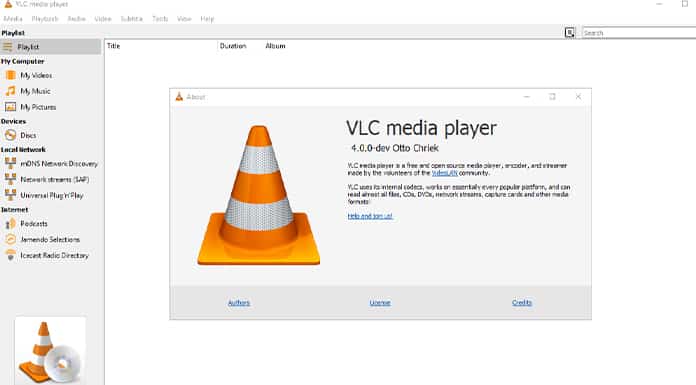
Task: Open the Tools menu
Action: [160, 19]
